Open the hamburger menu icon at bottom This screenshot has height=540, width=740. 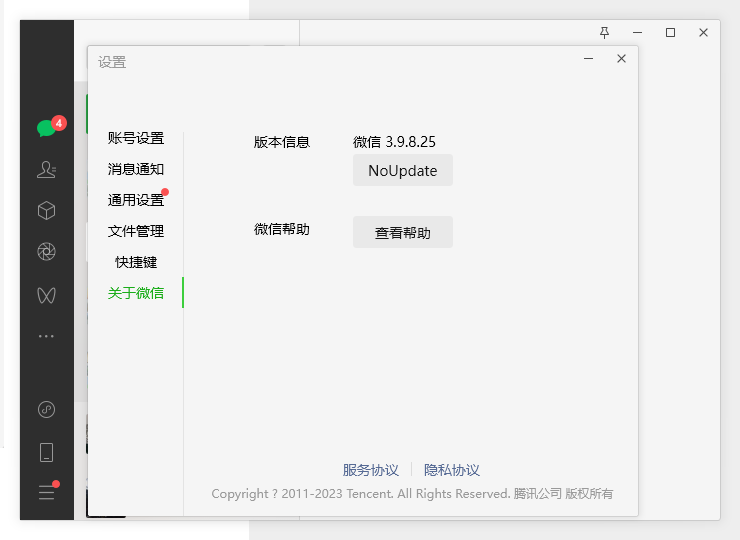coord(47,493)
